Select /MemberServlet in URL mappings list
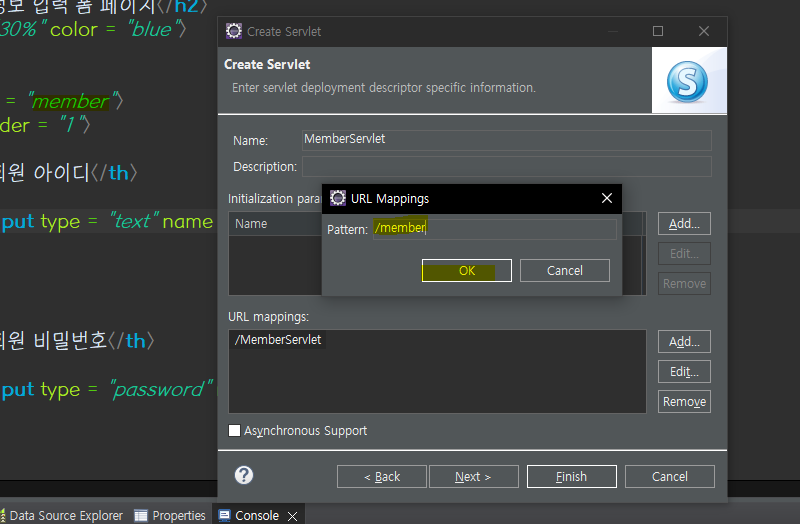The width and height of the screenshot is (800, 524). [x=278, y=340]
